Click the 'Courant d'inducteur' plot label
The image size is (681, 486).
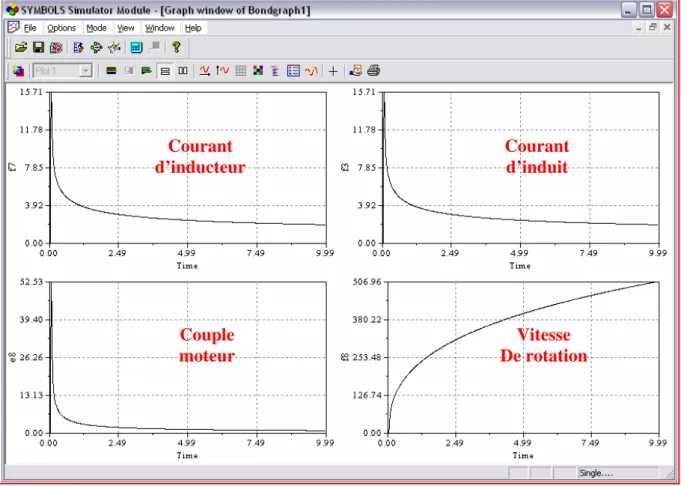[200, 156]
